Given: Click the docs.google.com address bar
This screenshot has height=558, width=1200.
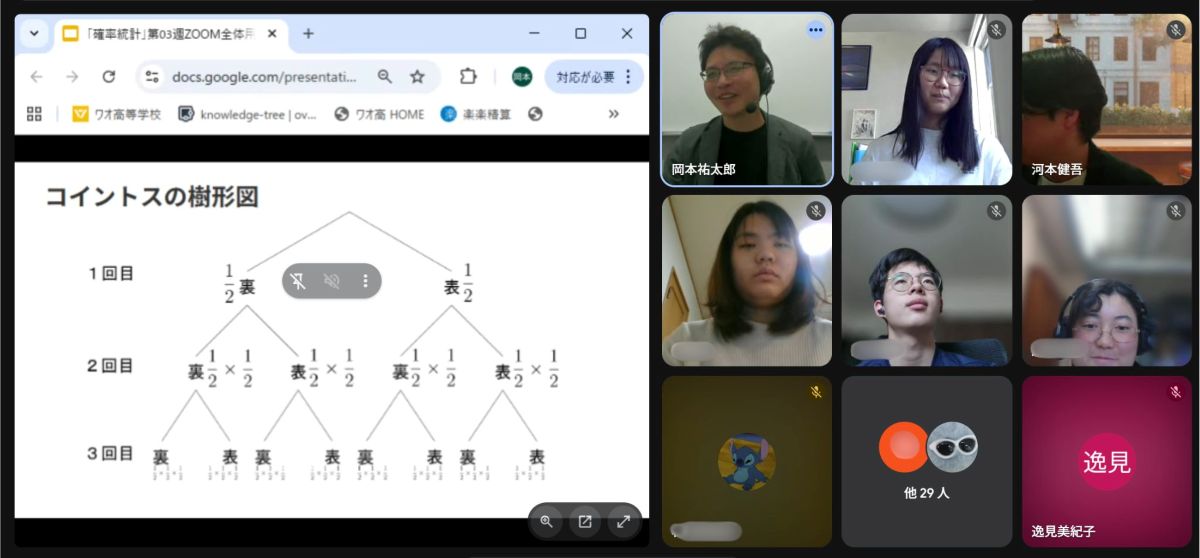Looking at the screenshot, I should [265, 77].
